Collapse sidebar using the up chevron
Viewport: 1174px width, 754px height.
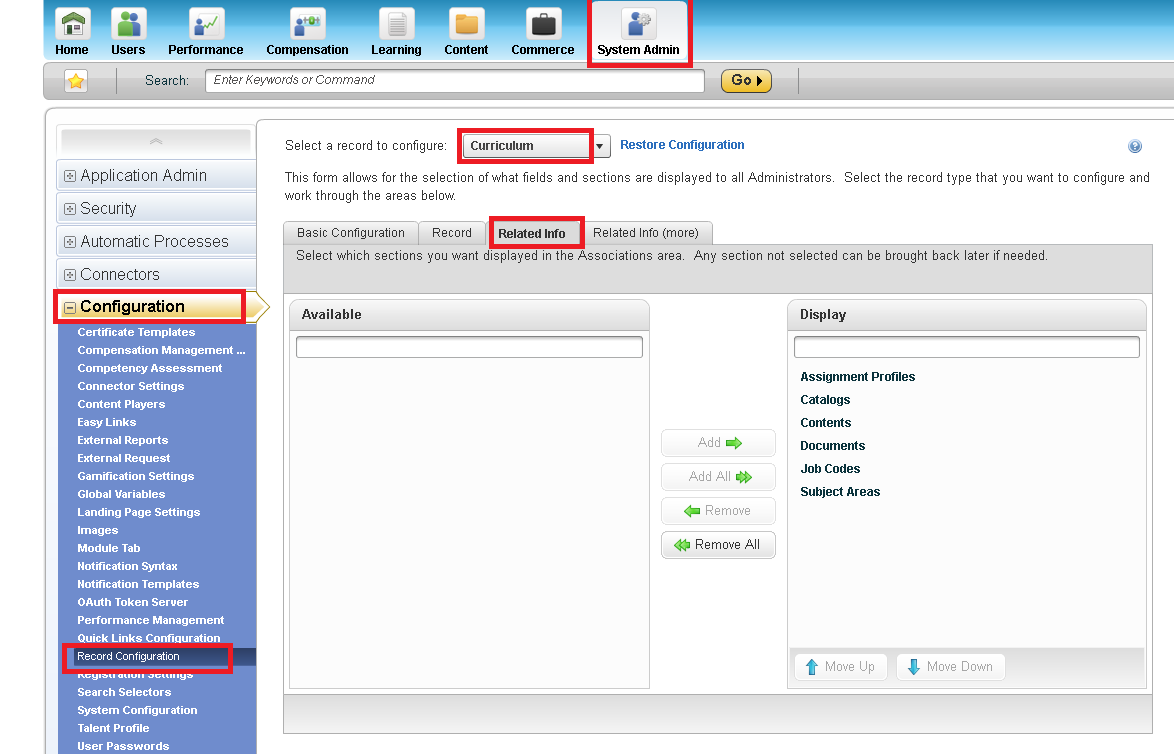pyautogui.click(x=156, y=141)
